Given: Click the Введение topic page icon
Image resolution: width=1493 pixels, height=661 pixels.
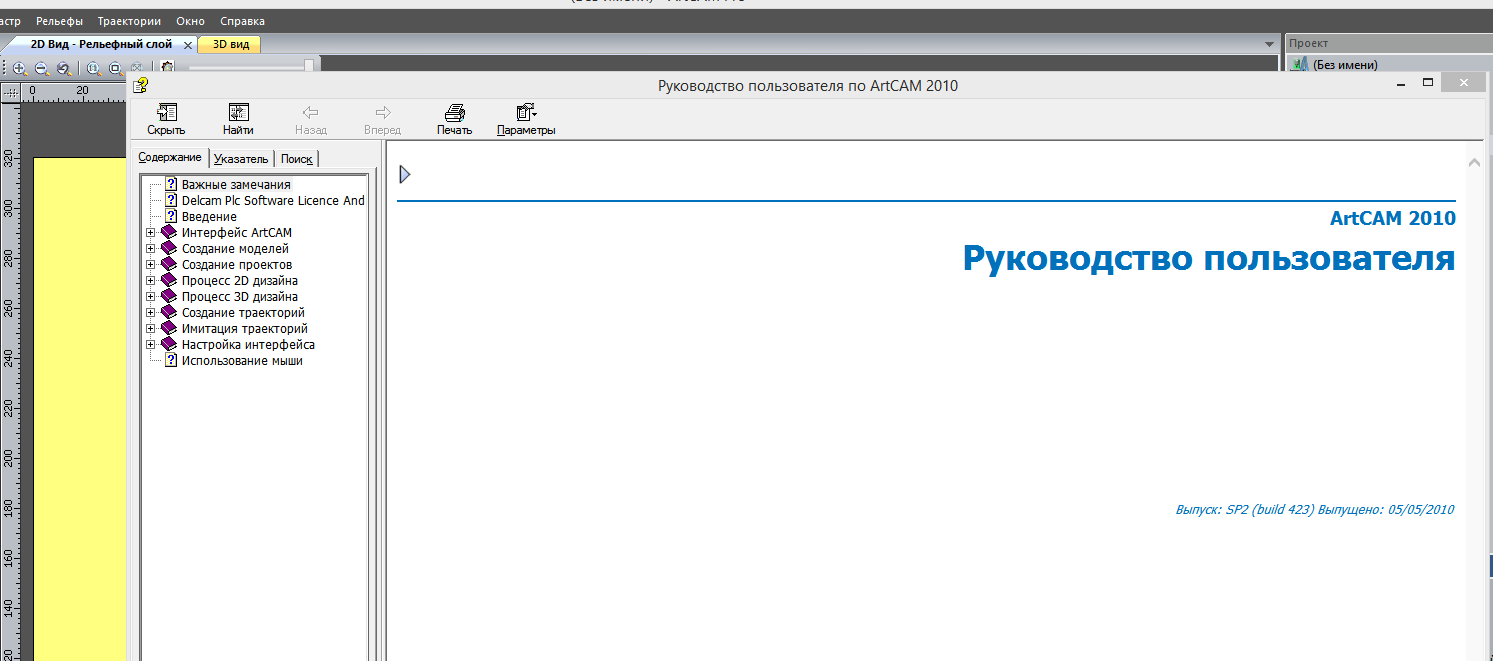Looking at the screenshot, I should click(x=171, y=216).
